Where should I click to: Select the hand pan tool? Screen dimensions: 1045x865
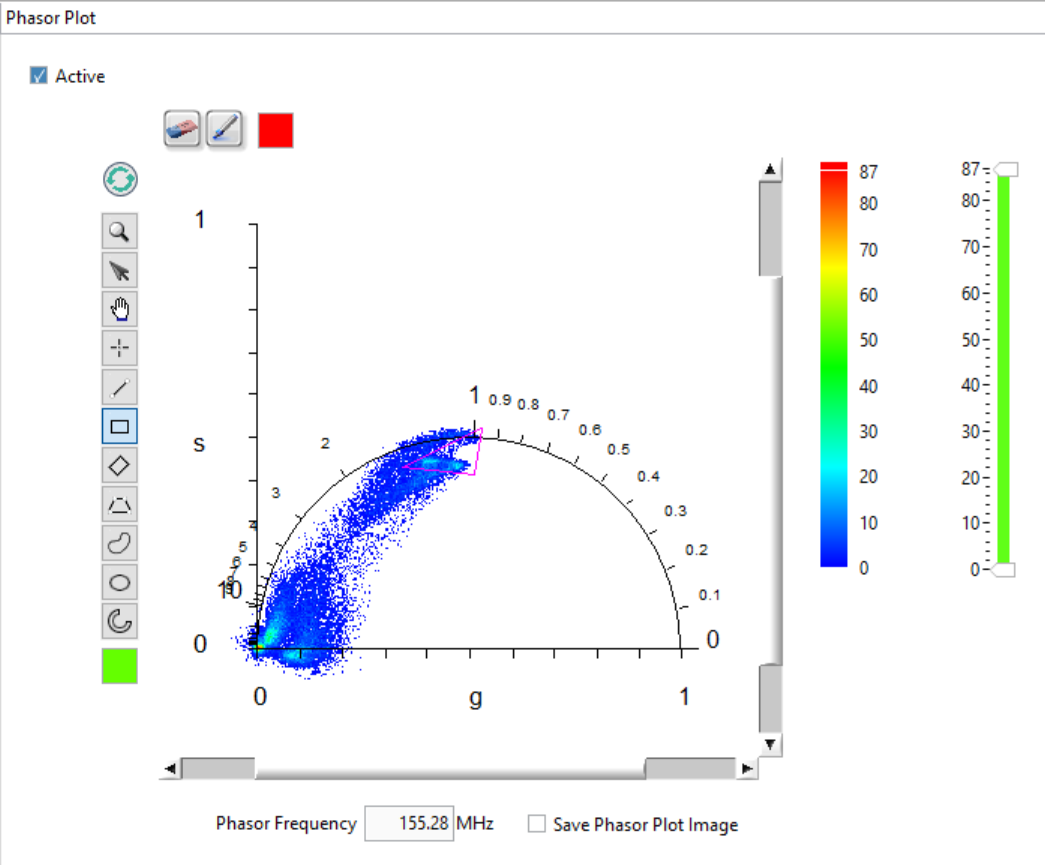[119, 309]
